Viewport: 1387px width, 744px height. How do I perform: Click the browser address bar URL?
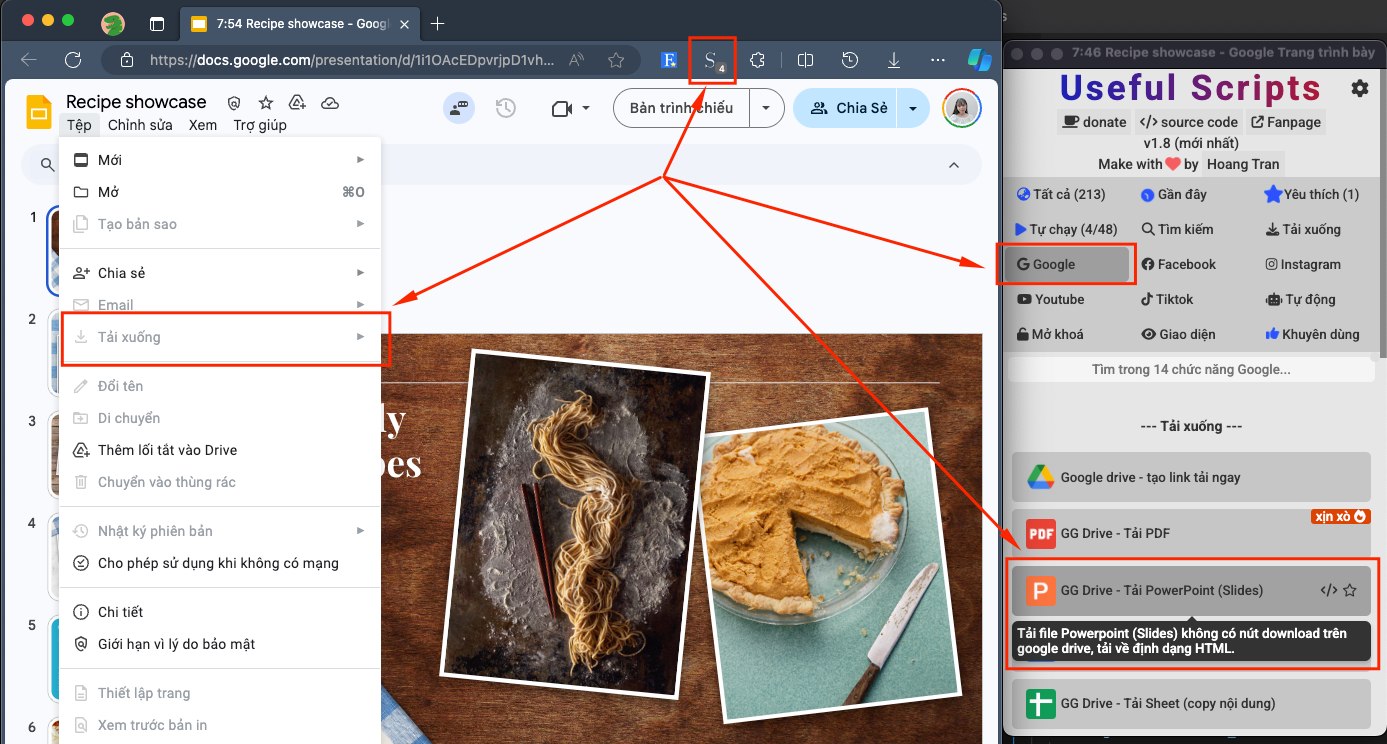351,60
